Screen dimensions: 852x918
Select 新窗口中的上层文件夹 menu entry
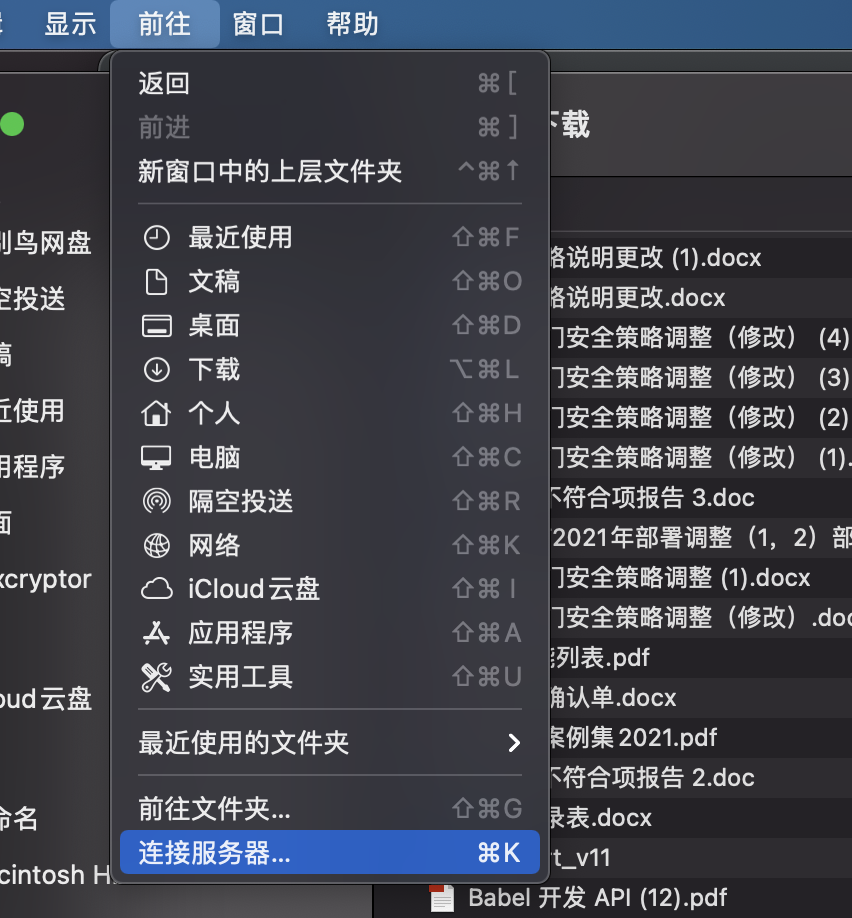330,172
